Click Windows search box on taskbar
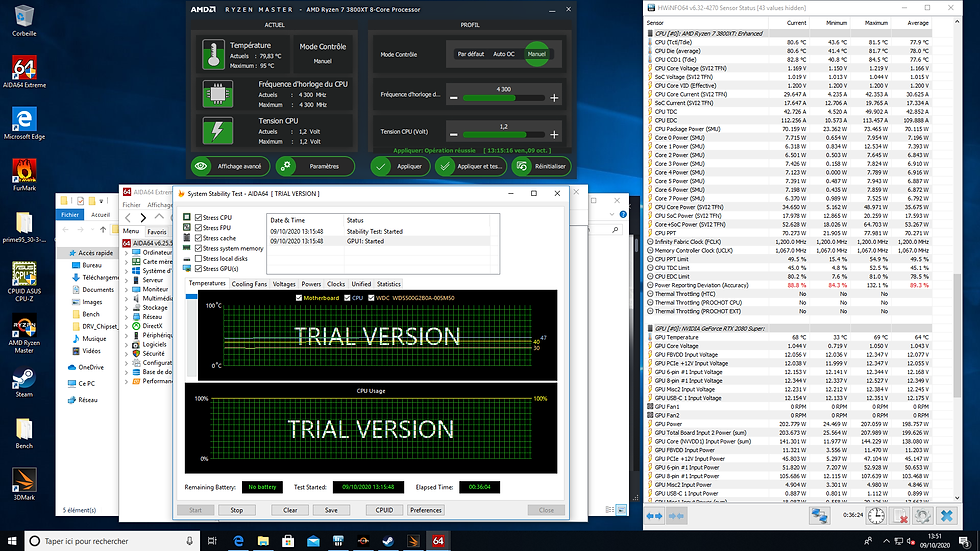The image size is (980, 551). click(112, 541)
